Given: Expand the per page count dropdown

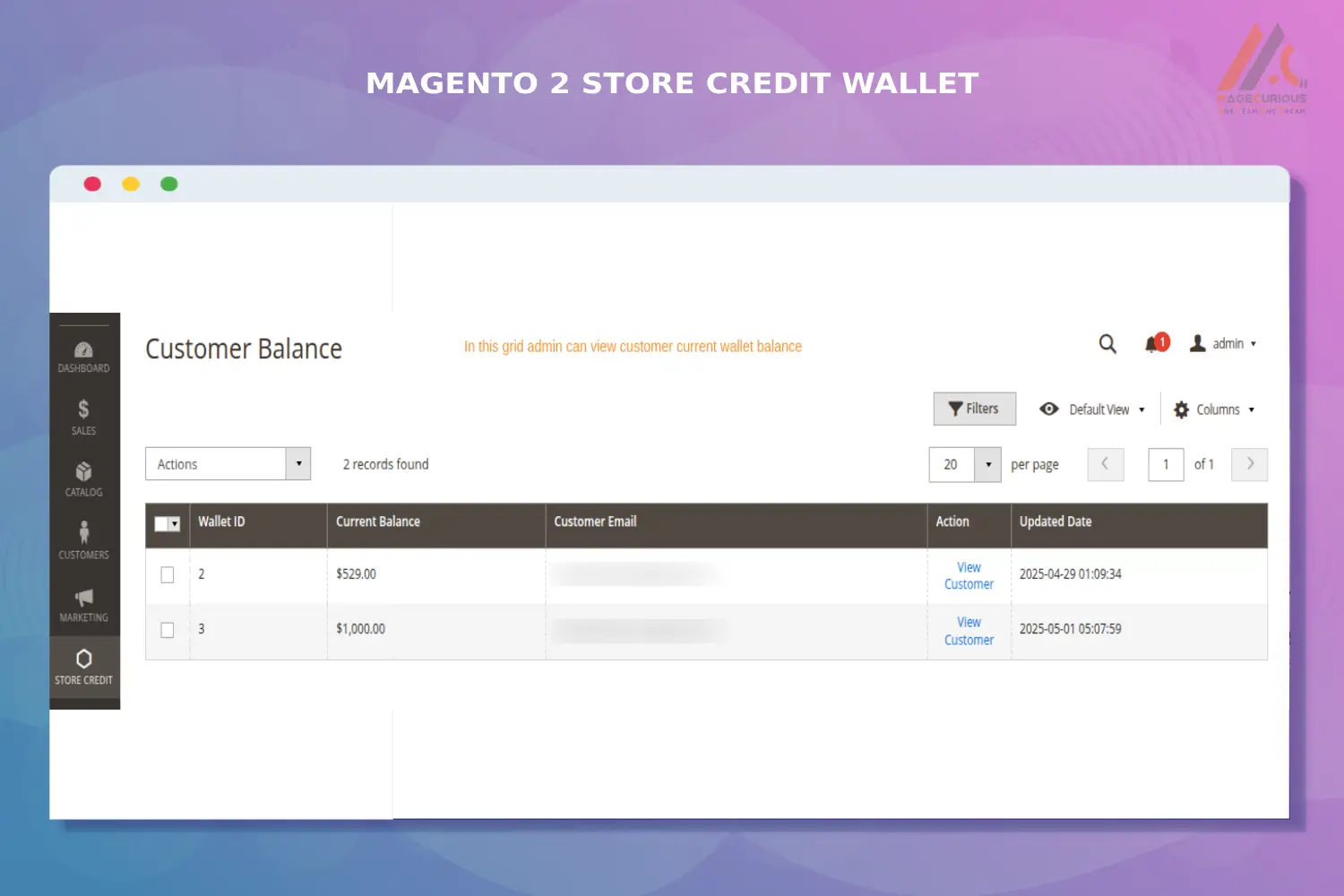Looking at the screenshot, I should [x=987, y=464].
